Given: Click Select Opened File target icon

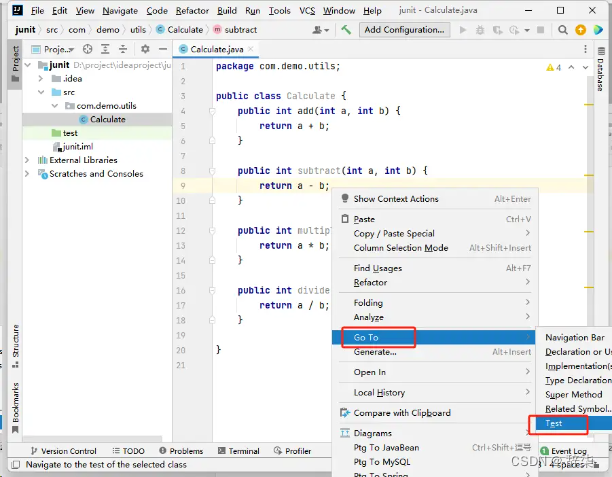Looking at the screenshot, I should [x=87, y=49].
